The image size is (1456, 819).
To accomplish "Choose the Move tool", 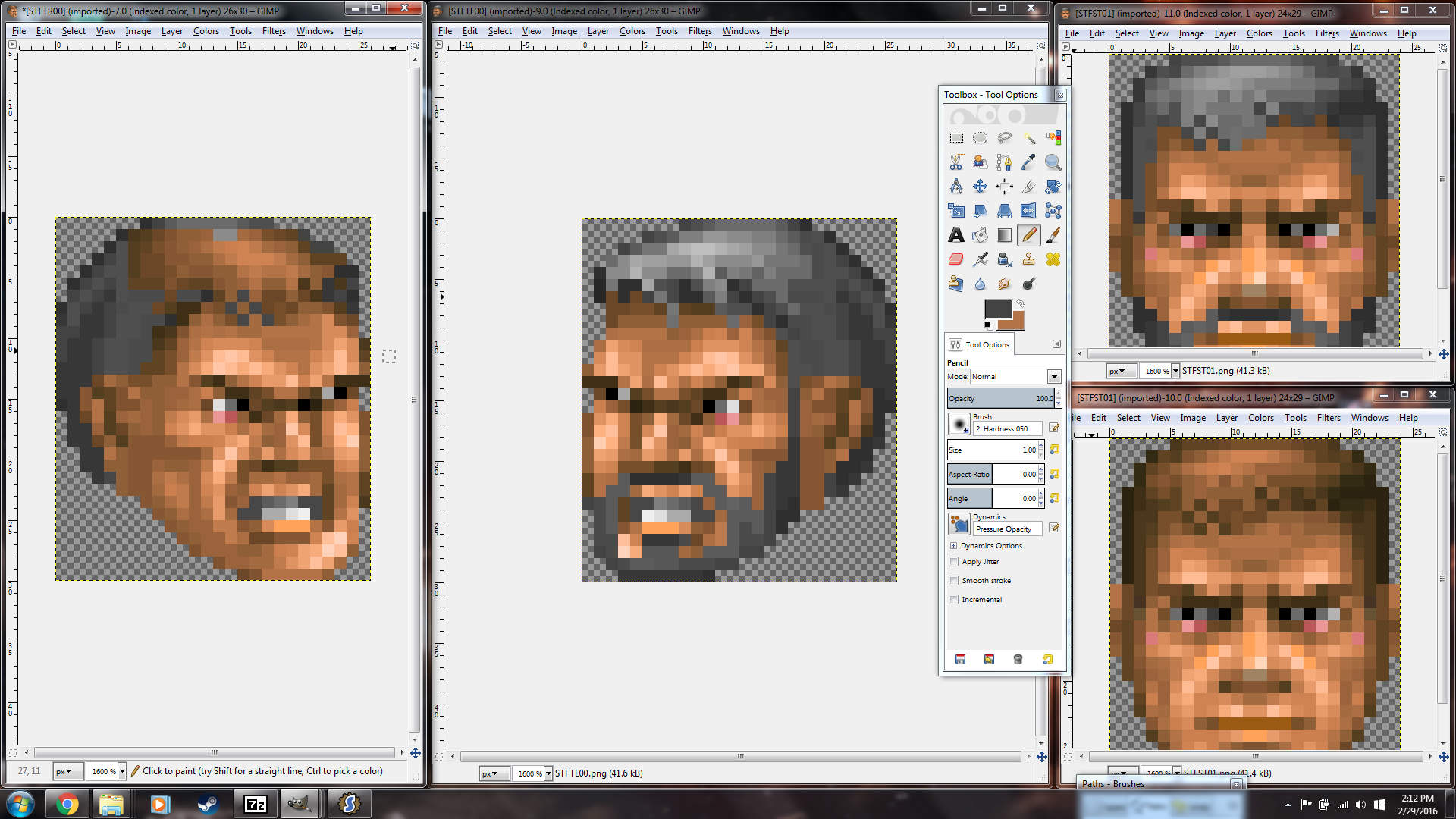I will point(980,187).
